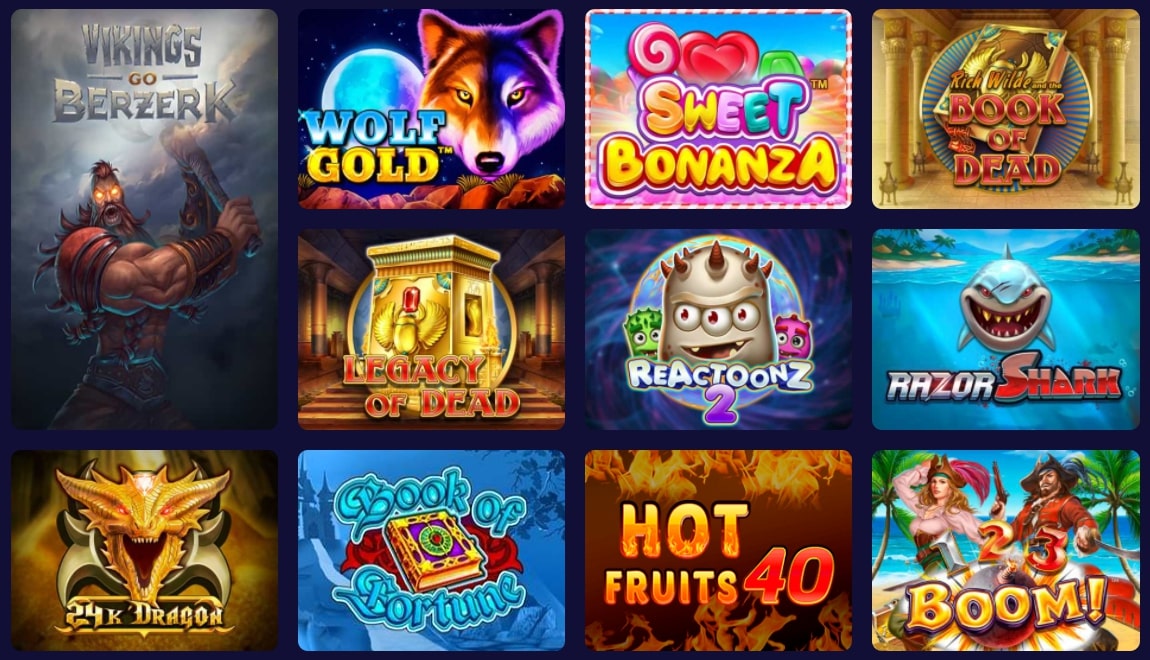Click the wolf's face in Wolf Gold tile
Image resolution: width=1150 pixels, height=660 pixels.
488,95
